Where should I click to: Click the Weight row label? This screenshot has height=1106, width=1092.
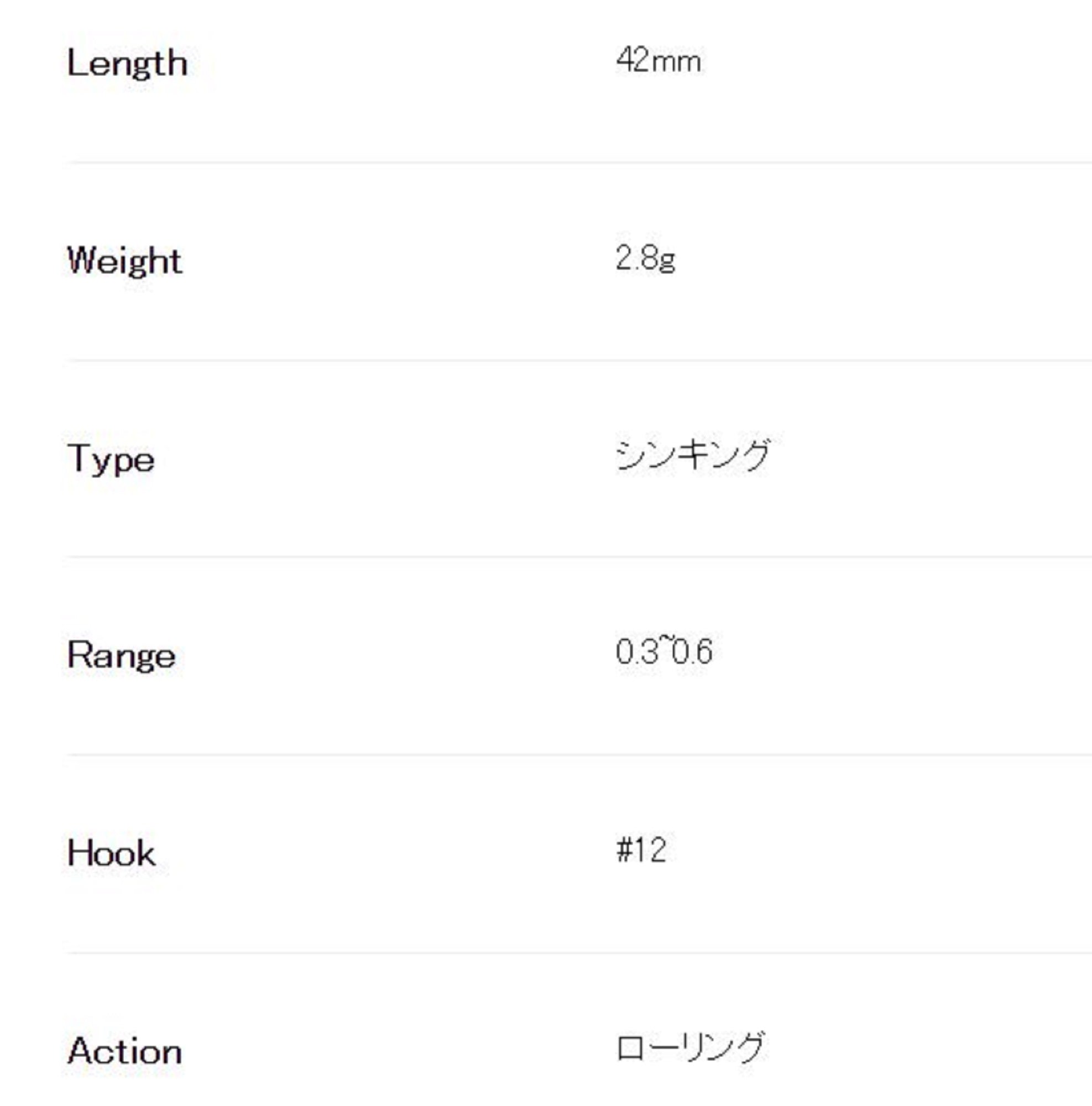tap(124, 262)
